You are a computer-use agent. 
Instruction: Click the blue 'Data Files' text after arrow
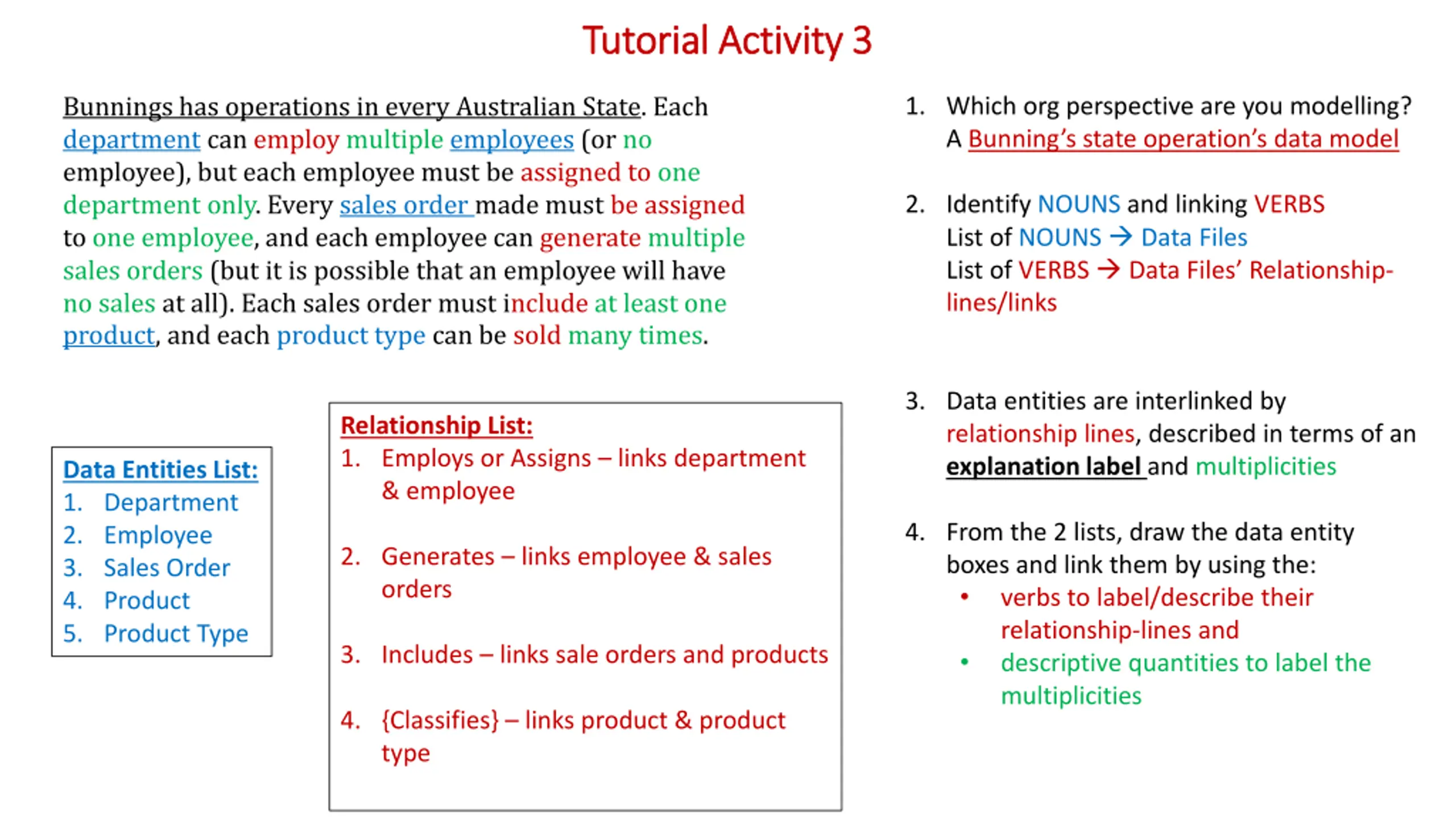coord(1194,238)
